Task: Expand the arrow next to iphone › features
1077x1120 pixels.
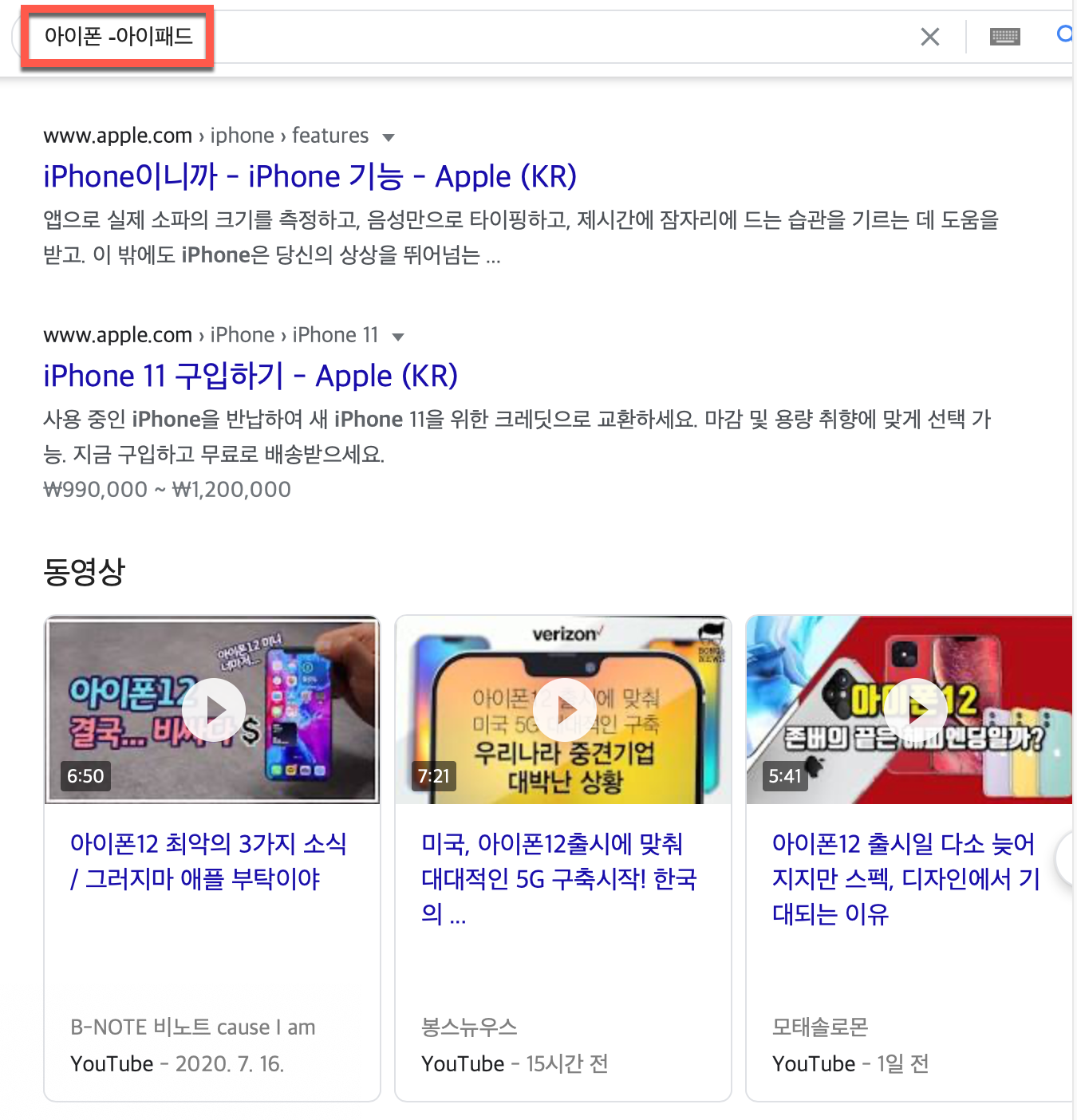Action: [x=389, y=137]
